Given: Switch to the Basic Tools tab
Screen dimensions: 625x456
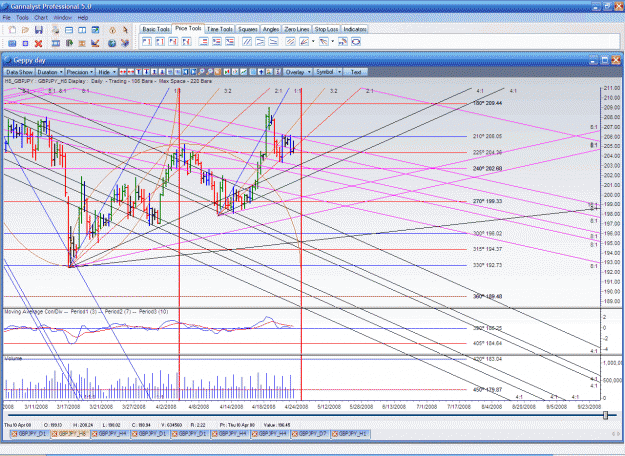Looking at the screenshot, I should (x=156, y=29).
